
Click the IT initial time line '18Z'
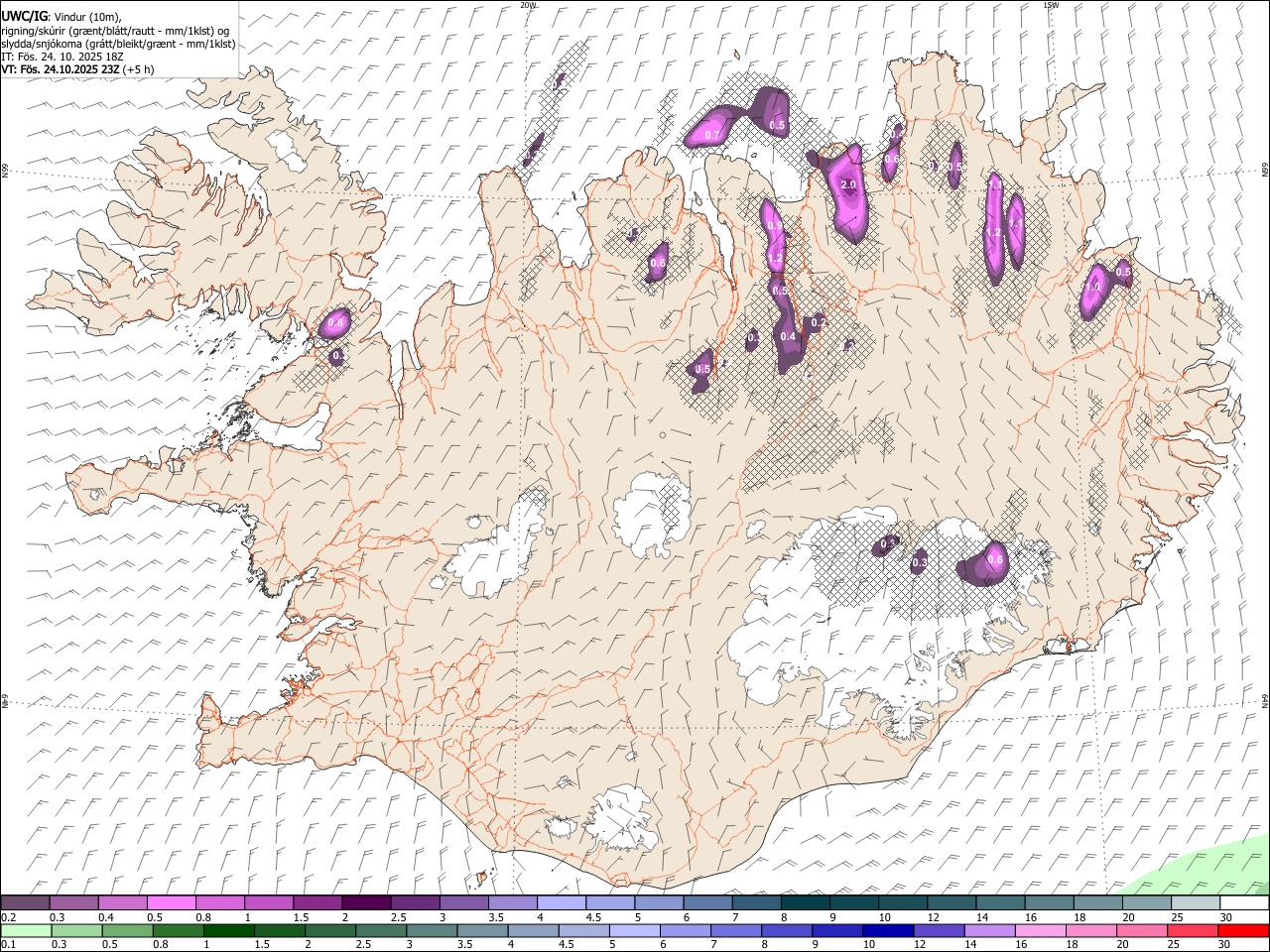tap(63, 57)
